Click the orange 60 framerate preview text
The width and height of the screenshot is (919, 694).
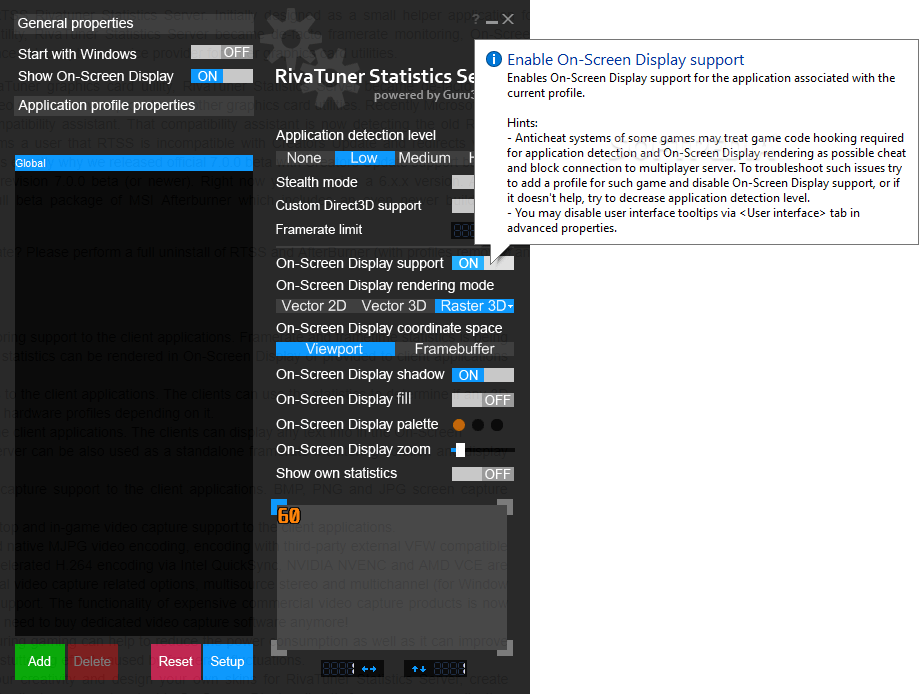pos(289,516)
